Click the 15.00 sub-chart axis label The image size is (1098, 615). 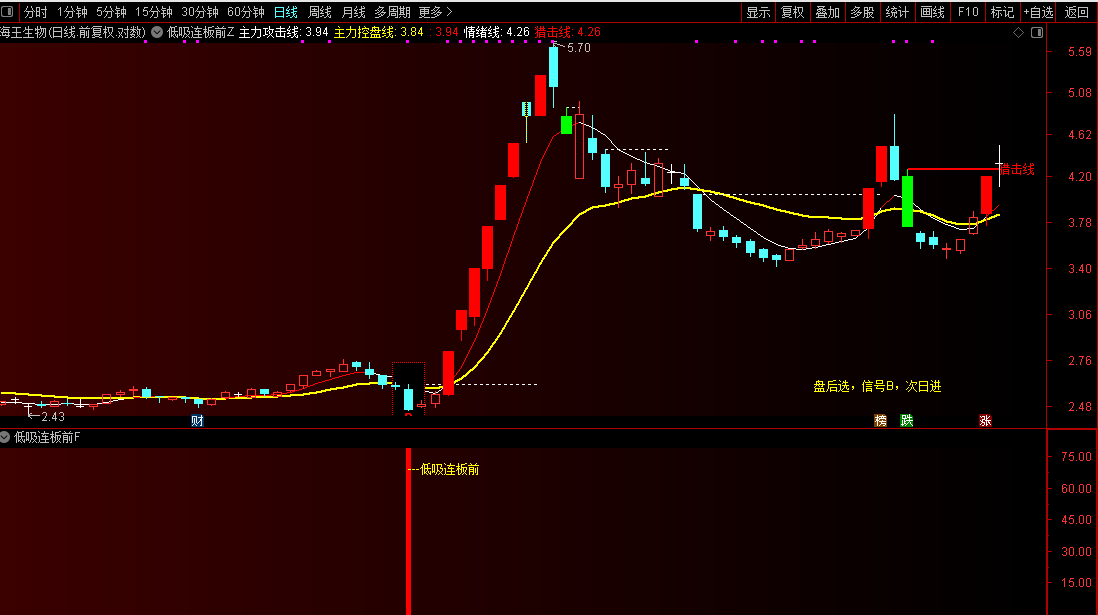[1076, 583]
